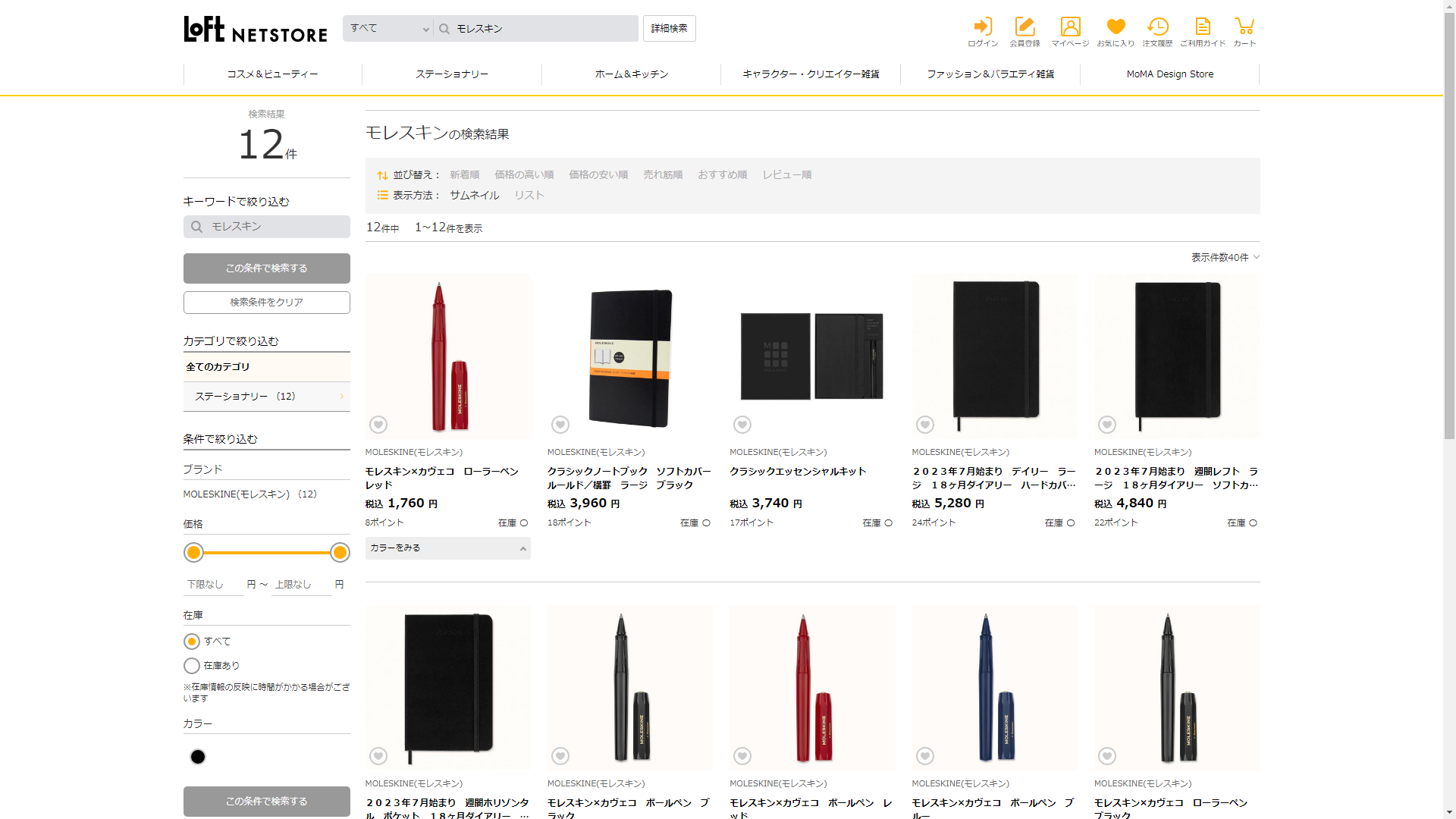The height and width of the screenshot is (819, 1456).
Task: Select the 在庫あり stock radio button
Action: click(x=192, y=666)
